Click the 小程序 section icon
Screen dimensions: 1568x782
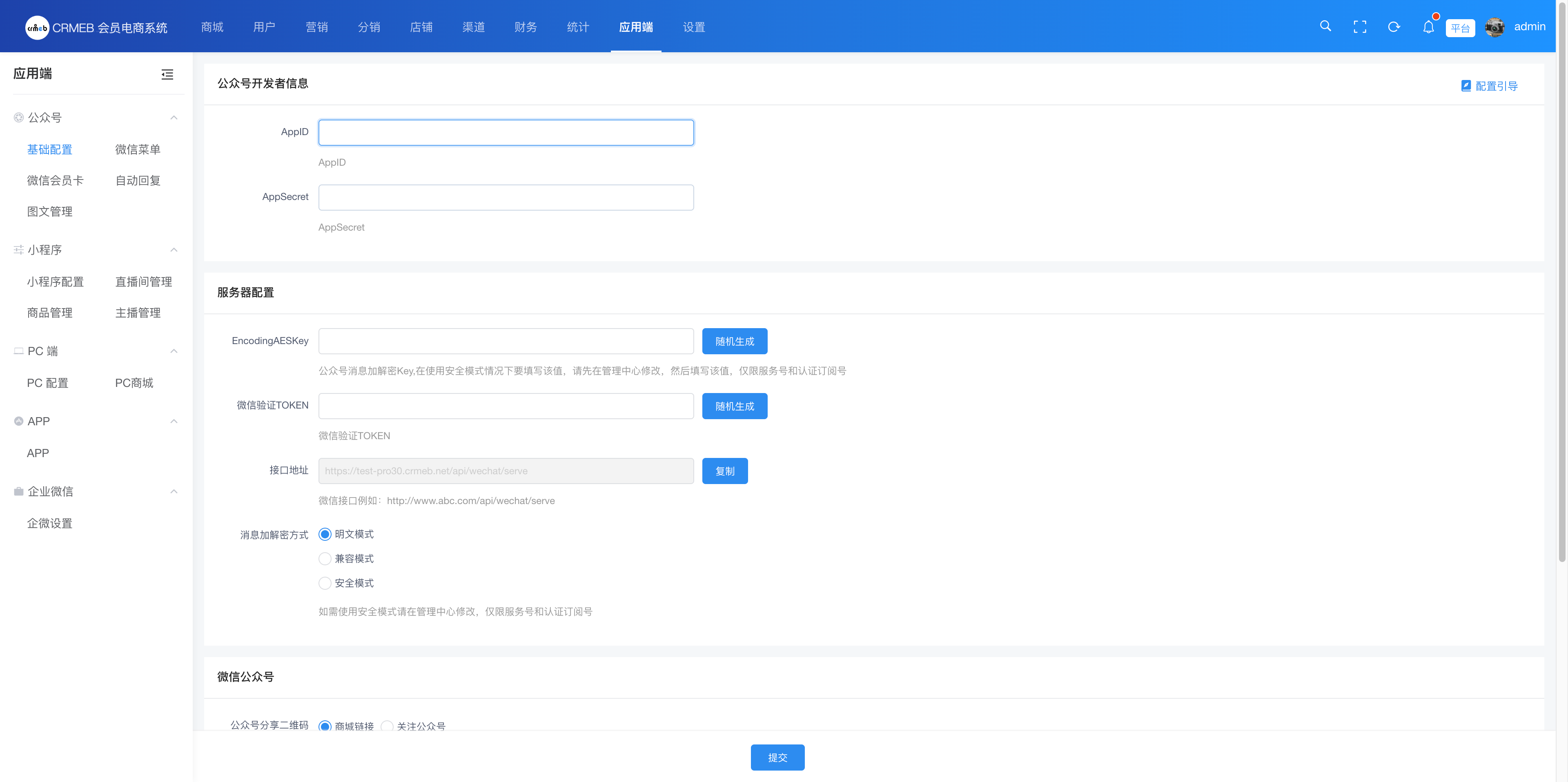19,249
